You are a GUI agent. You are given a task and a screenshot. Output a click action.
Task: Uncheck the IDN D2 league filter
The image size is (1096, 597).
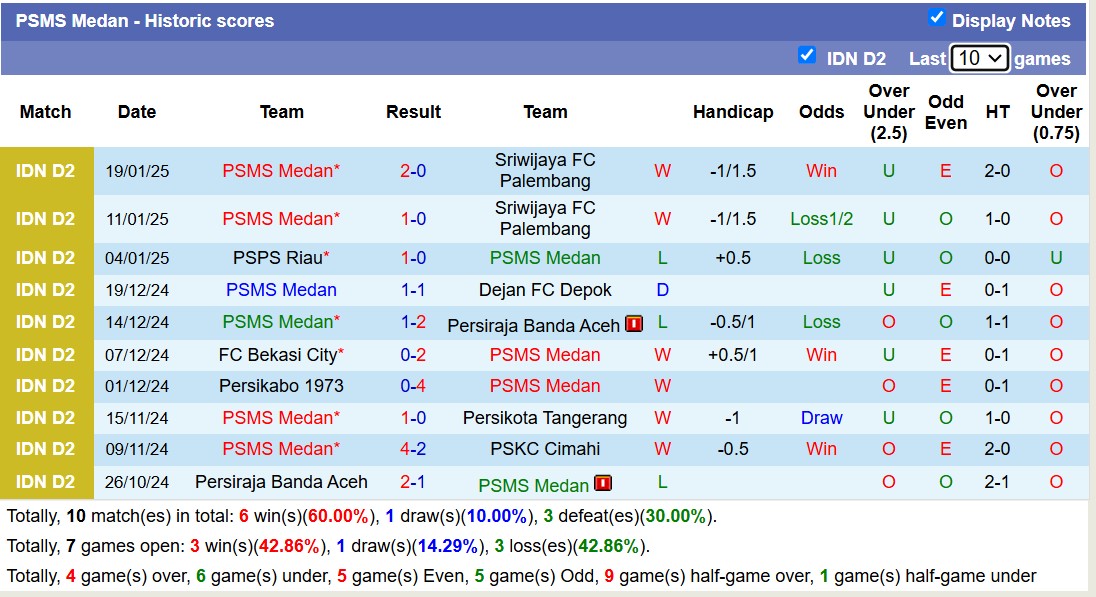807,56
